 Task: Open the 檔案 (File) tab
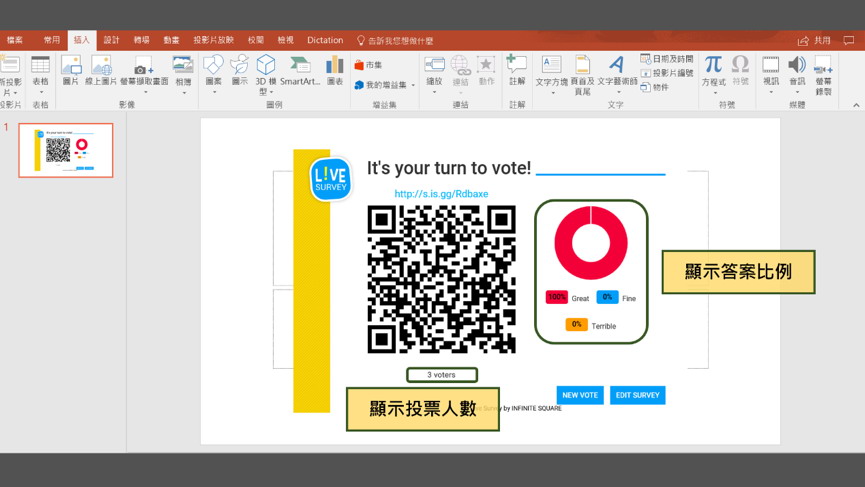click(15, 40)
